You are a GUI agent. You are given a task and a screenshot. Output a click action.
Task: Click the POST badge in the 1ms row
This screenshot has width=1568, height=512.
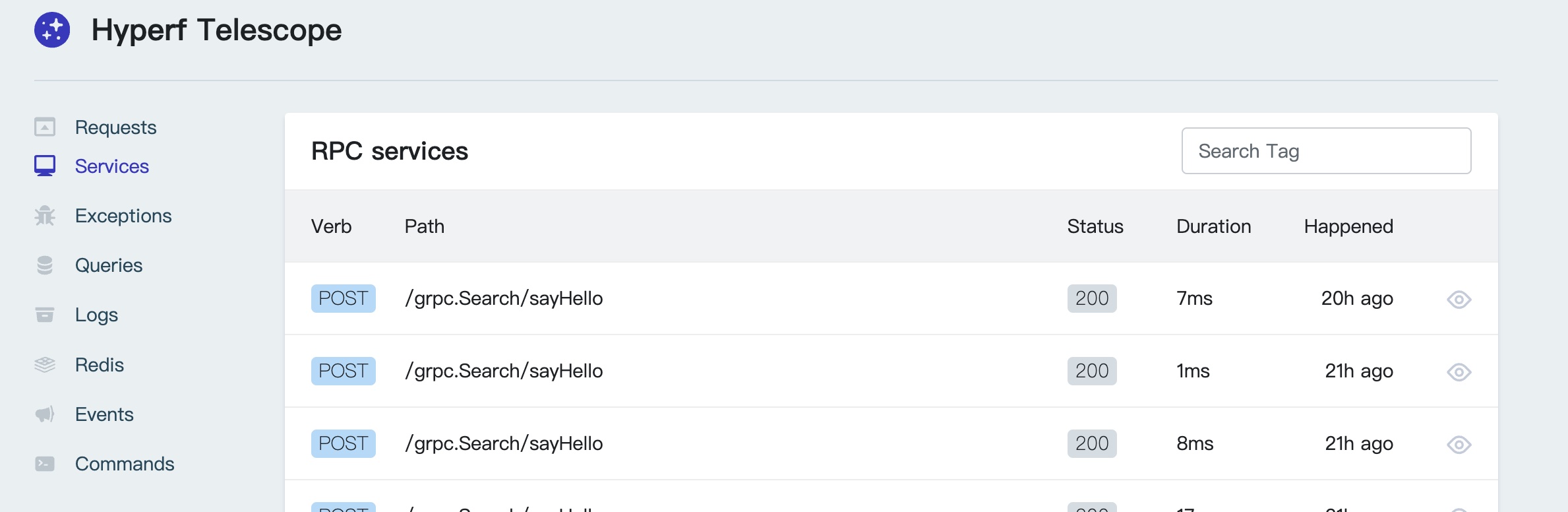coord(344,371)
